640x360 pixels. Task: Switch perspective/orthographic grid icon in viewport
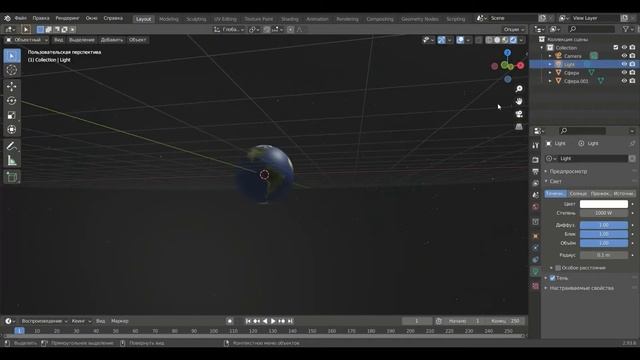(519, 127)
